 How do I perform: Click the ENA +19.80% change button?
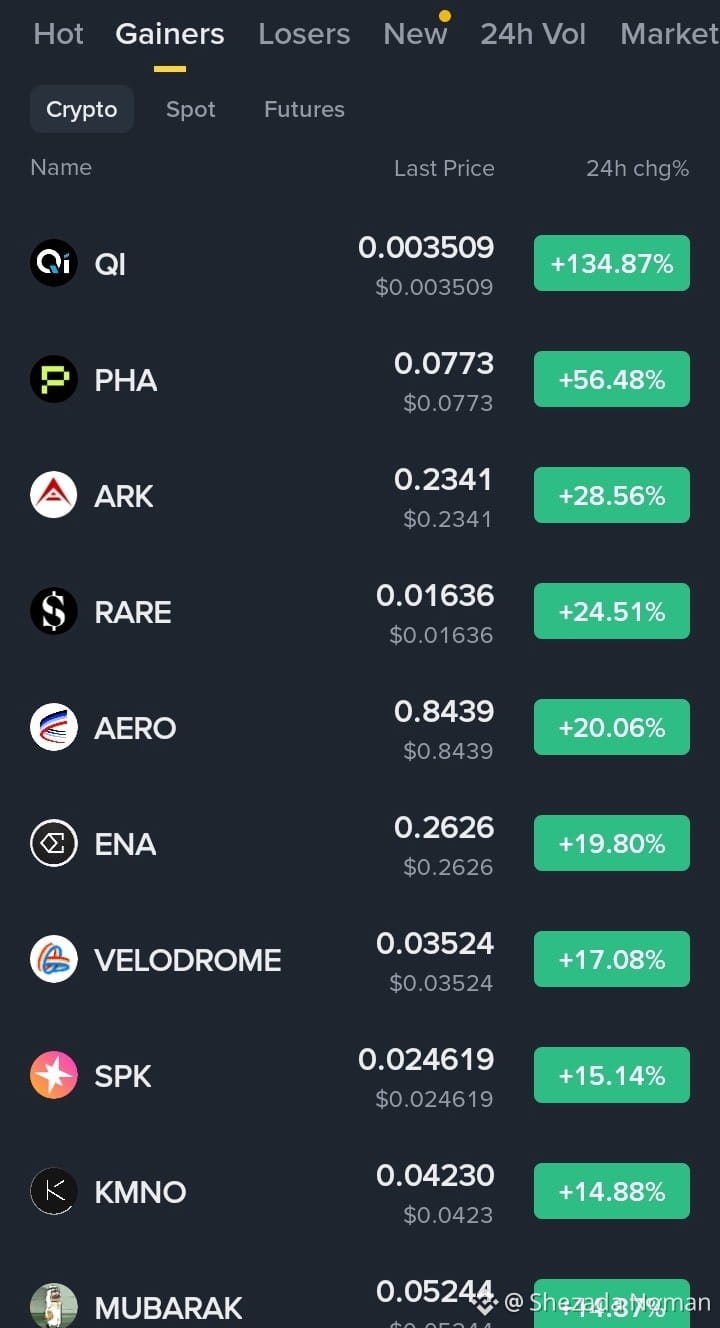click(x=612, y=843)
